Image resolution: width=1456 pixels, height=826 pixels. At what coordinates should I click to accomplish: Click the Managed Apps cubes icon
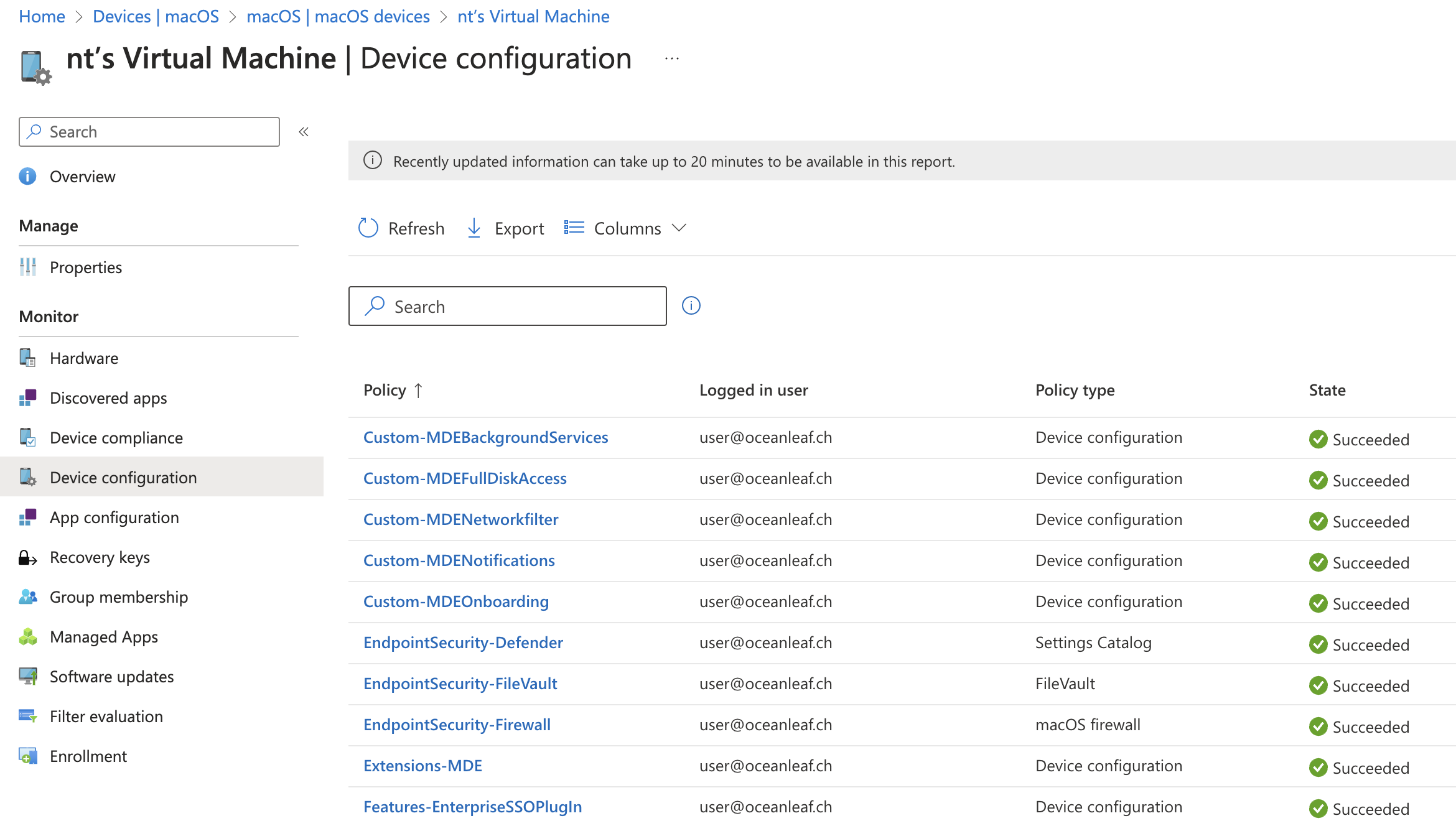[27, 637]
